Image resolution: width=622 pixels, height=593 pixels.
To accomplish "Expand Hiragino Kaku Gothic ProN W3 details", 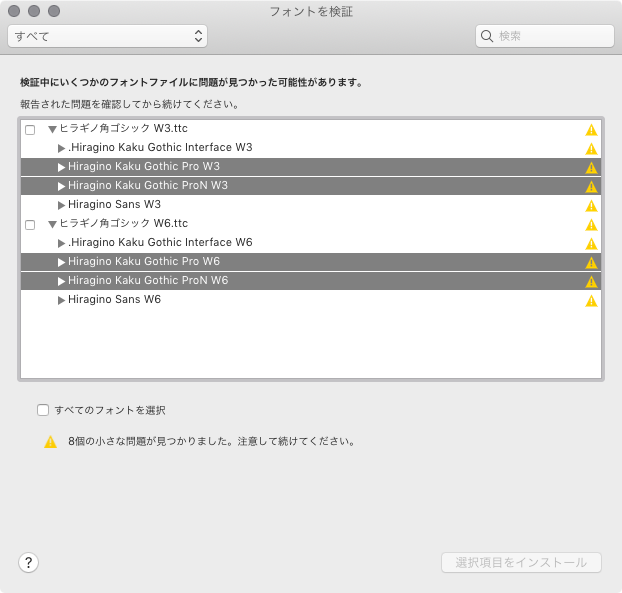I will coord(61,186).
